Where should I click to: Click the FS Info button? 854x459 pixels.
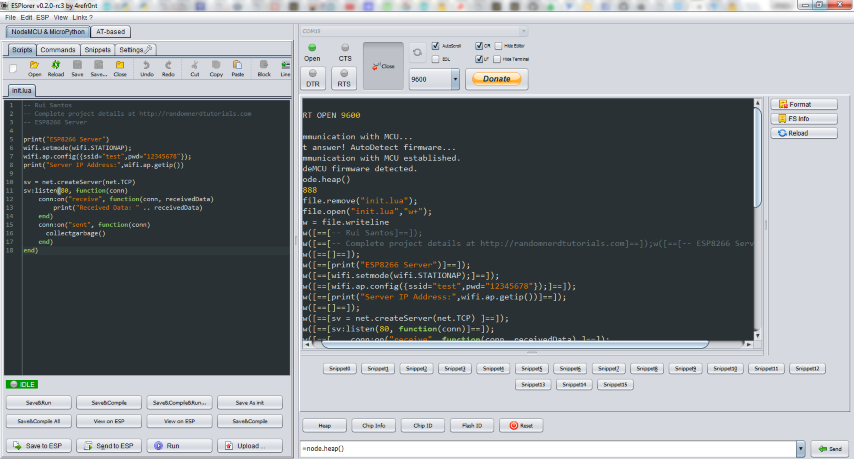point(804,119)
